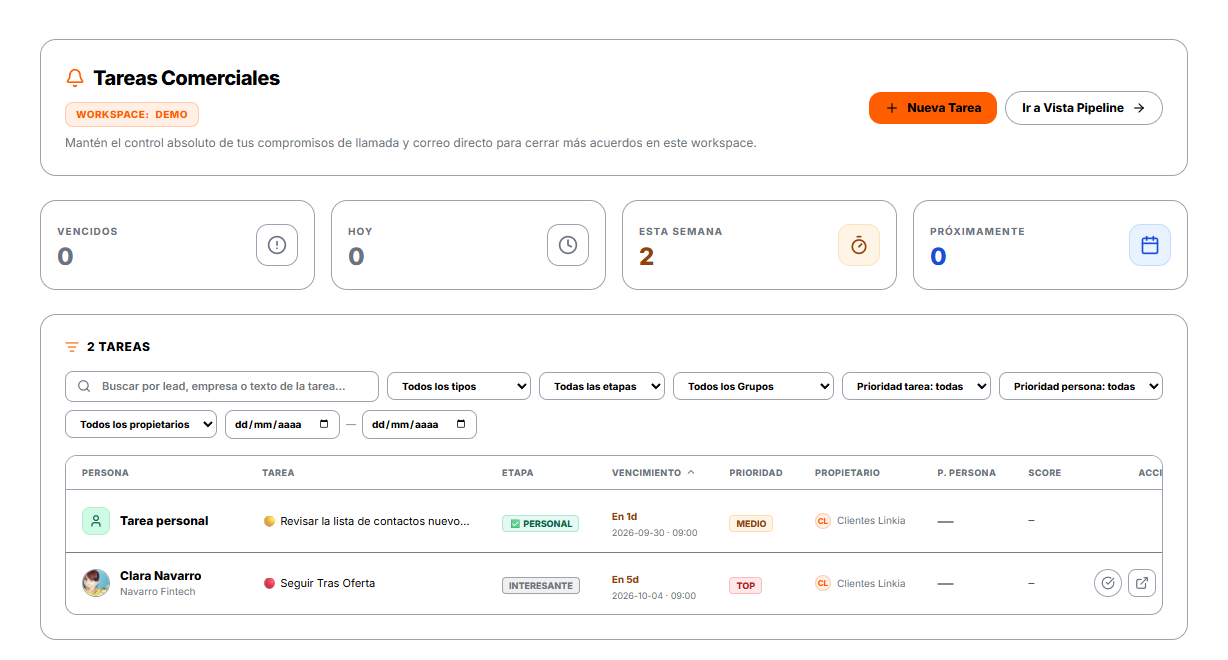Click the Personal stage badge
Viewport: 1228px width, 660px height.
click(x=540, y=523)
